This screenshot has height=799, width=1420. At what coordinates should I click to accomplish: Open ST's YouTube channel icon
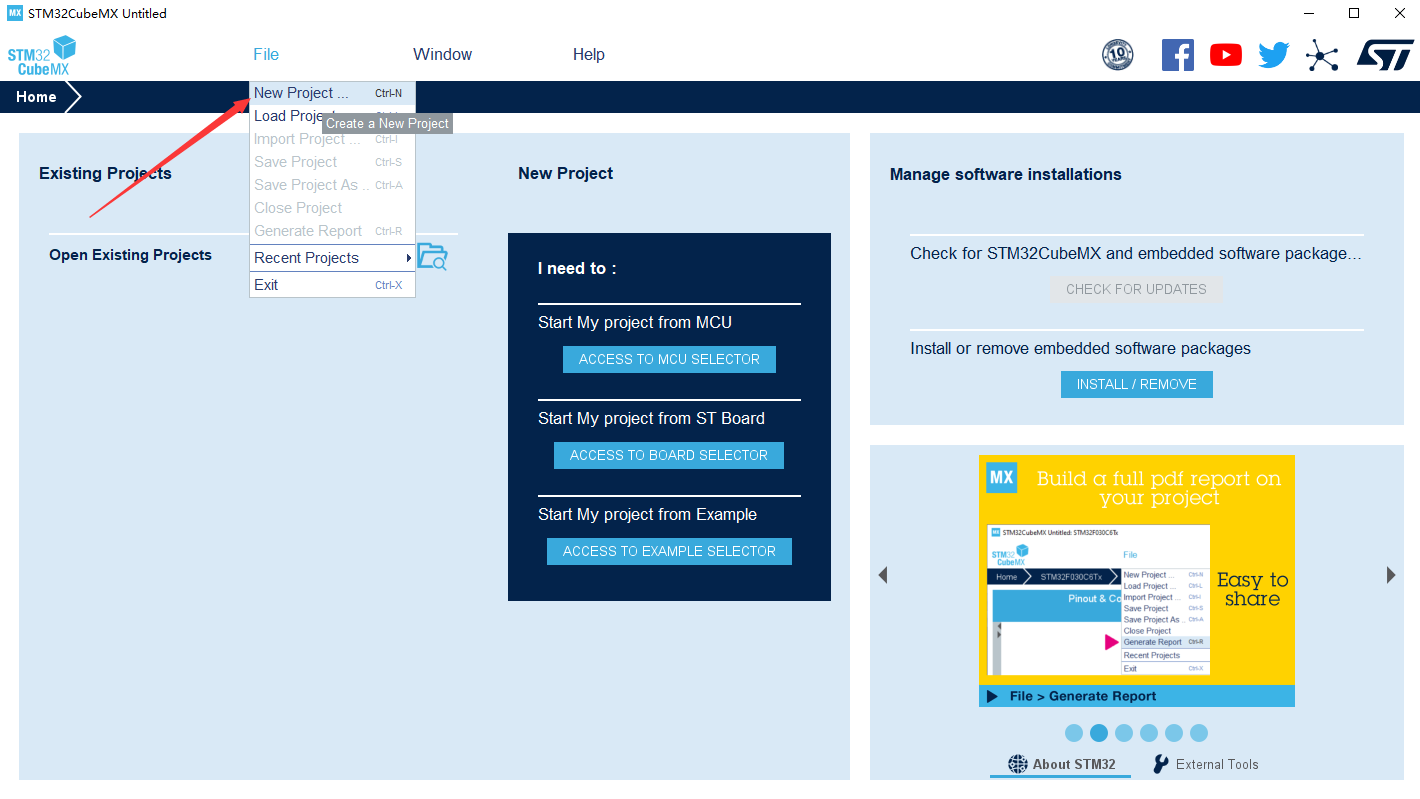pyautogui.click(x=1226, y=55)
